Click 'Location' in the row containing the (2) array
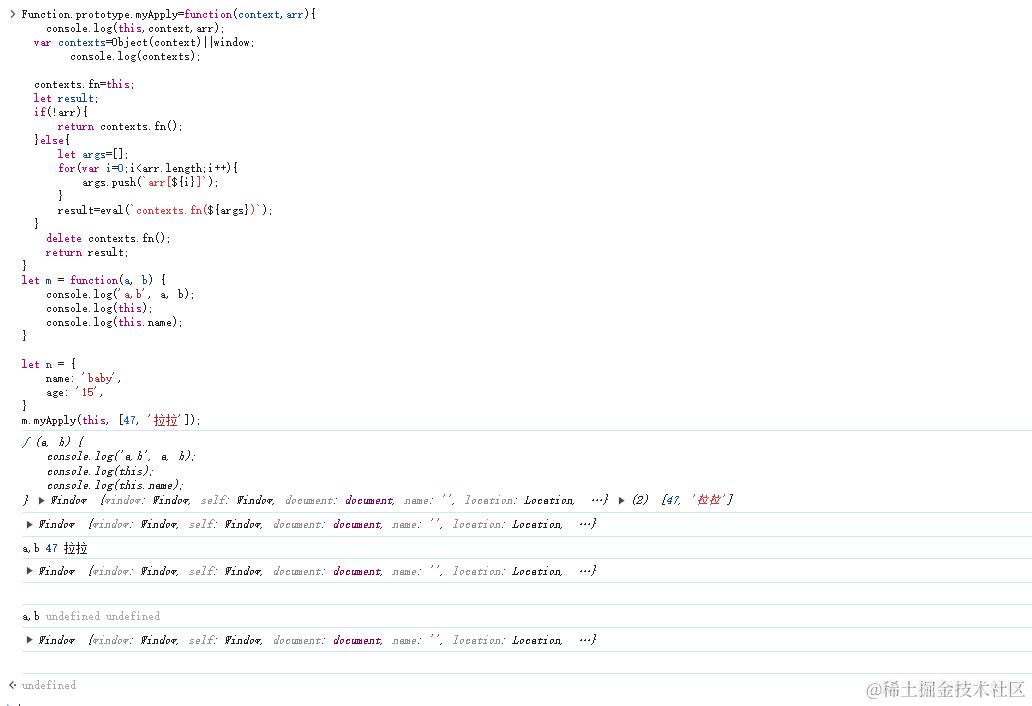Viewport: 1032px width, 706px height. 549,501
